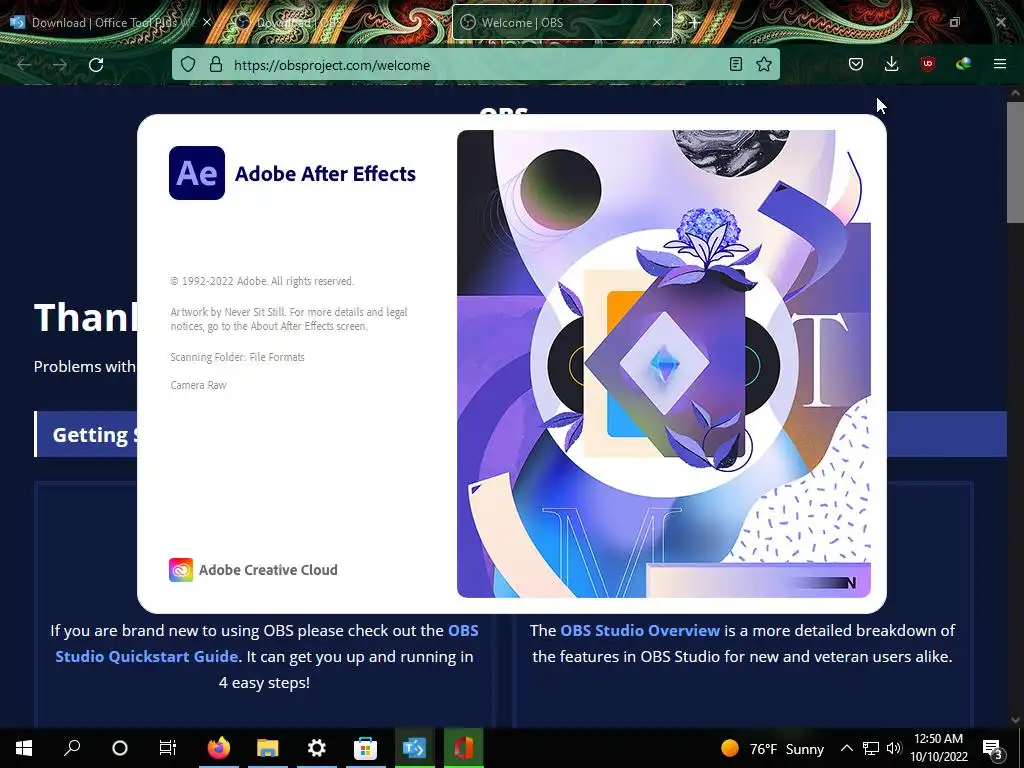
Task: Click the page vertical scrollbar thumb
Action: tap(1015, 162)
